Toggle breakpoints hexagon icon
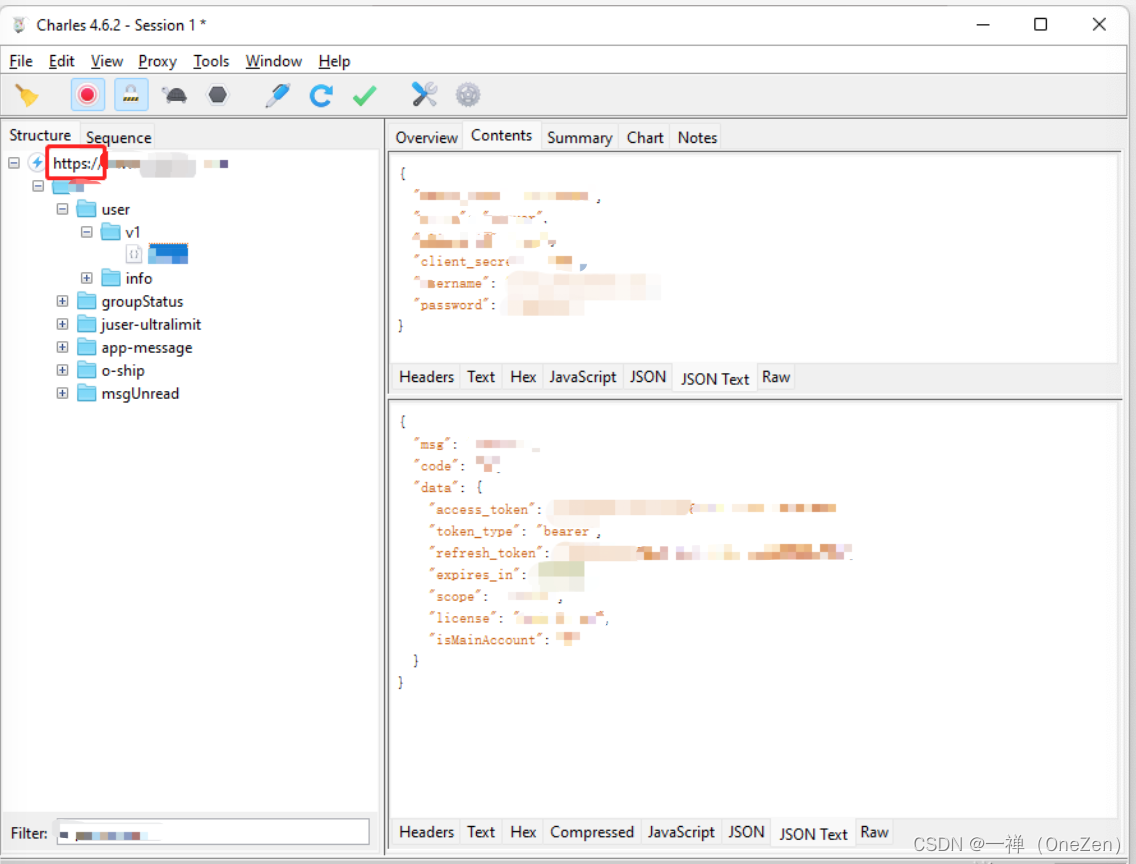1136x864 pixels. click(217, 95)
